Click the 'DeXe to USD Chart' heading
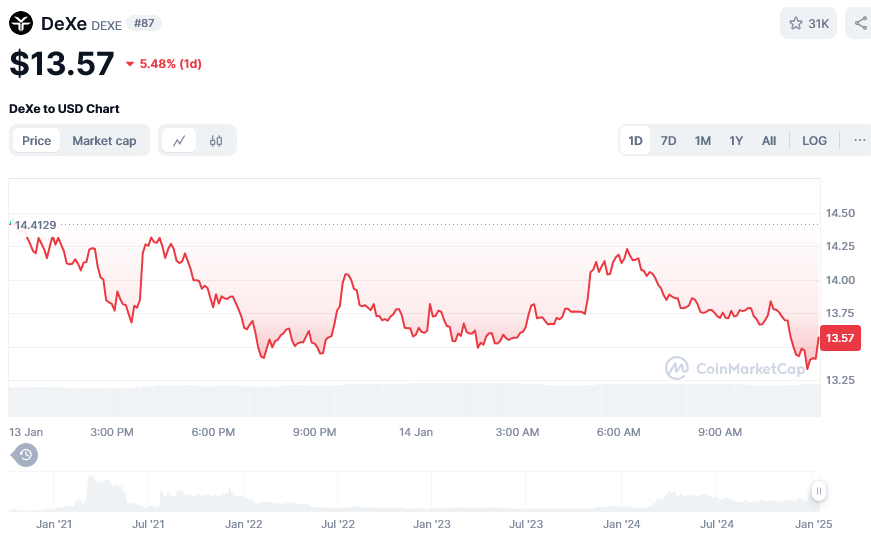The height and width of the screenshot is (537, 871). tap(64, 109)
